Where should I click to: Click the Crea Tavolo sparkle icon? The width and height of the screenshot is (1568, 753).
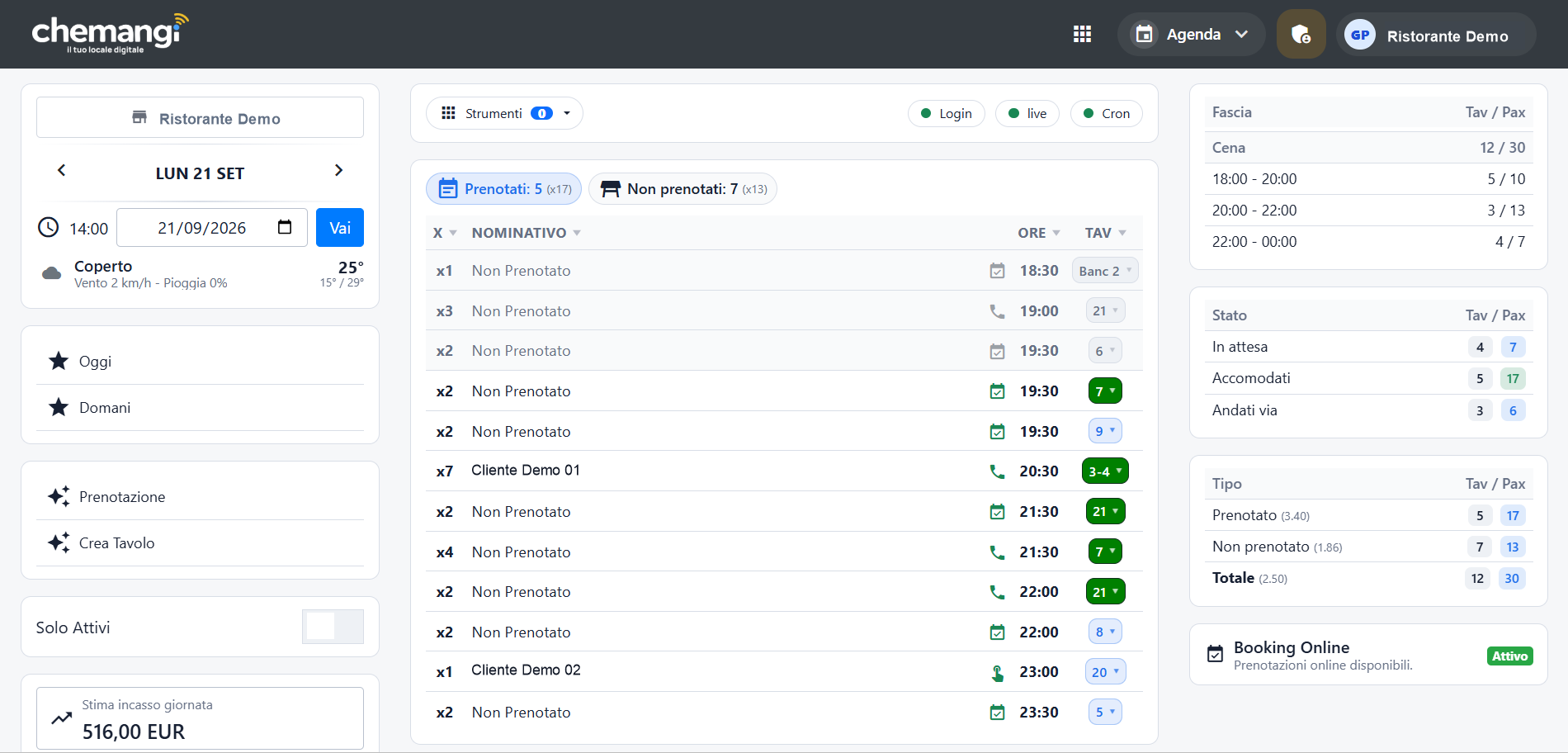[59, 542]
